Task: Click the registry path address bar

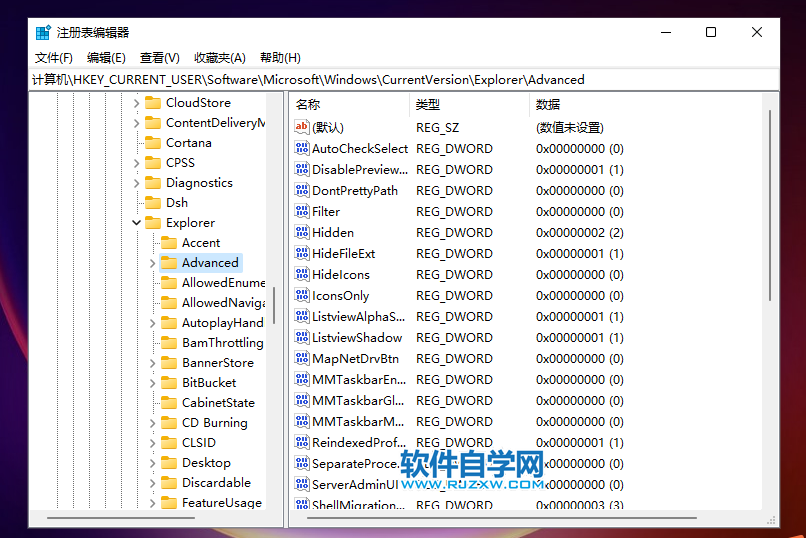Action: coord(404,80)
